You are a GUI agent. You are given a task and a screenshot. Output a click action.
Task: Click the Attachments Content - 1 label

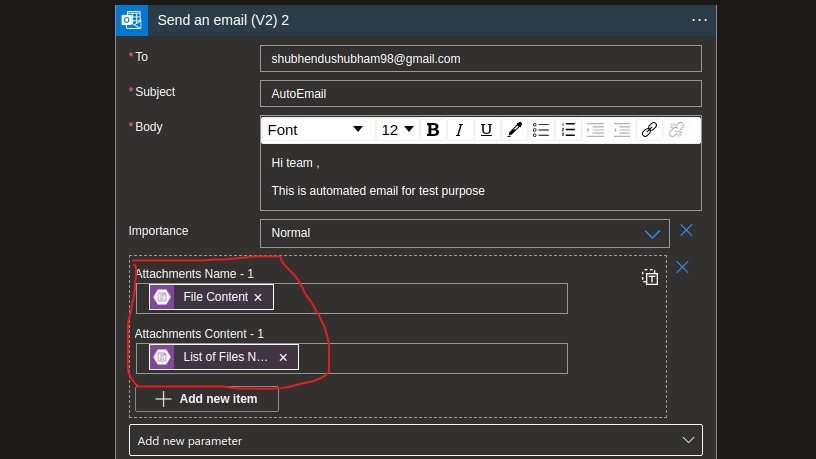tap(199, 334)
